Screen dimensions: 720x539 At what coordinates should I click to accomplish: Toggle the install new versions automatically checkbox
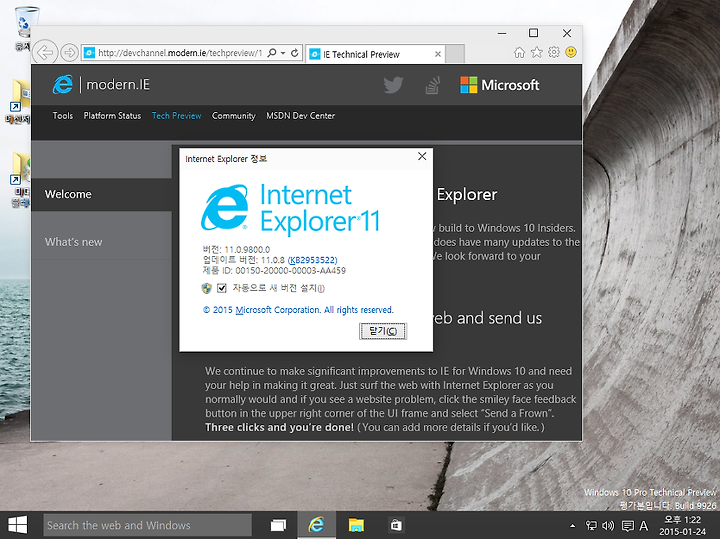[222, 288]
